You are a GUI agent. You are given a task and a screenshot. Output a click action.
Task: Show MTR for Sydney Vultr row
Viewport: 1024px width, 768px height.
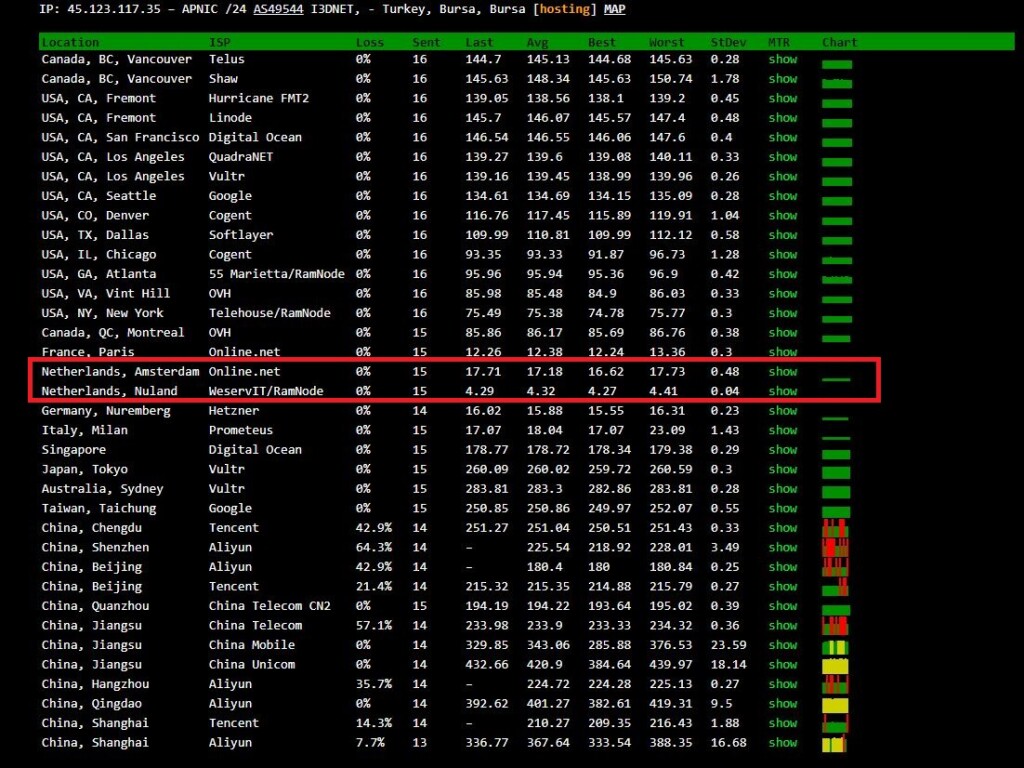[x=782, y=489]
